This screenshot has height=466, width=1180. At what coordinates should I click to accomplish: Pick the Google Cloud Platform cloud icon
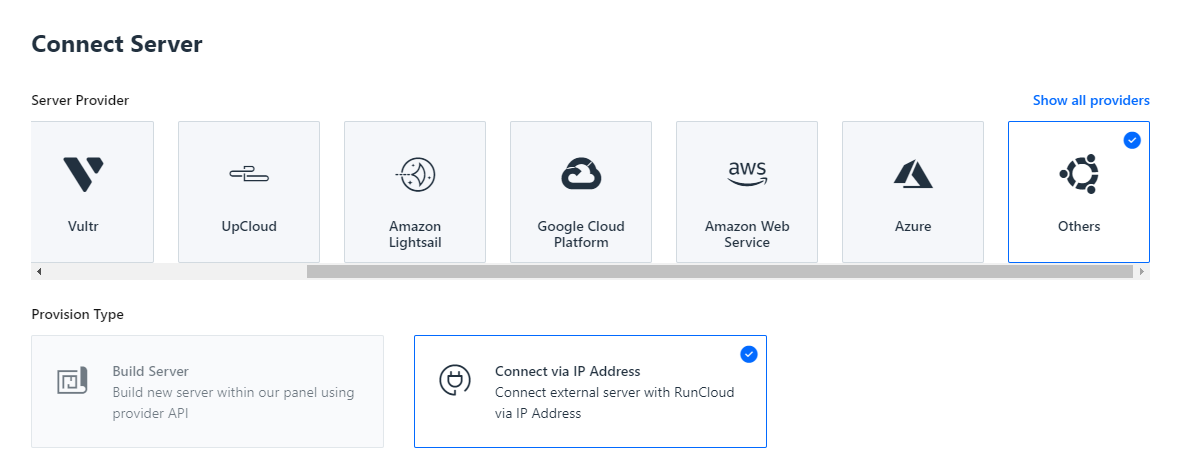pos(581,174)
